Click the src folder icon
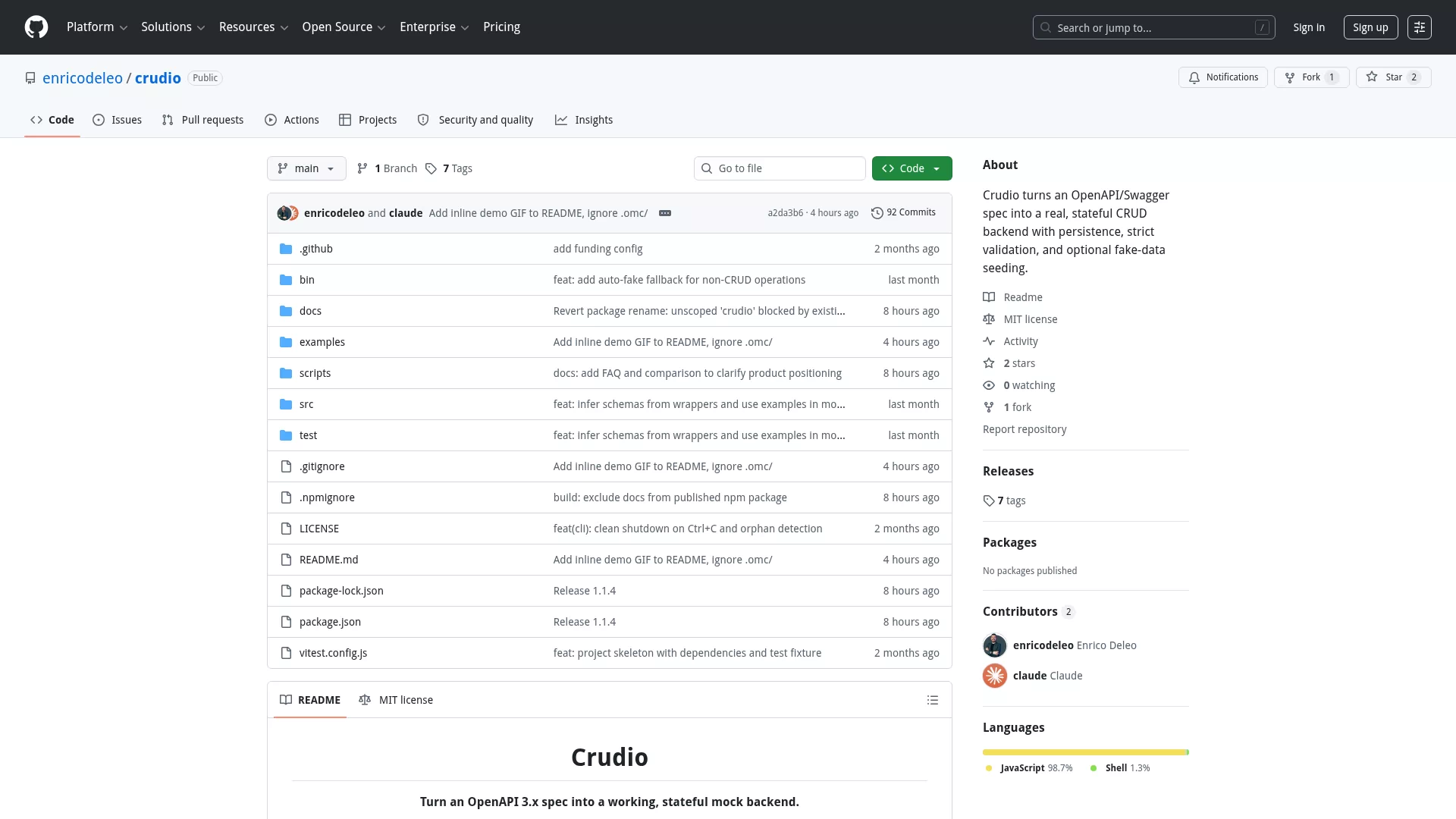Screen dimensions: 1456x819 pos(286,404)
